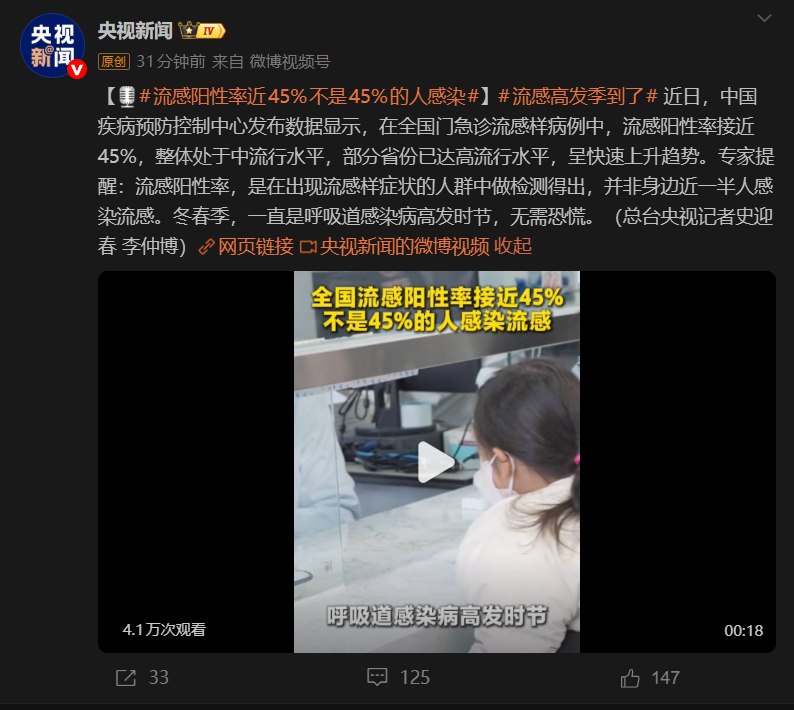Click the 125 comment count
This screenshot has width=794, height=710.
(415, 678)
